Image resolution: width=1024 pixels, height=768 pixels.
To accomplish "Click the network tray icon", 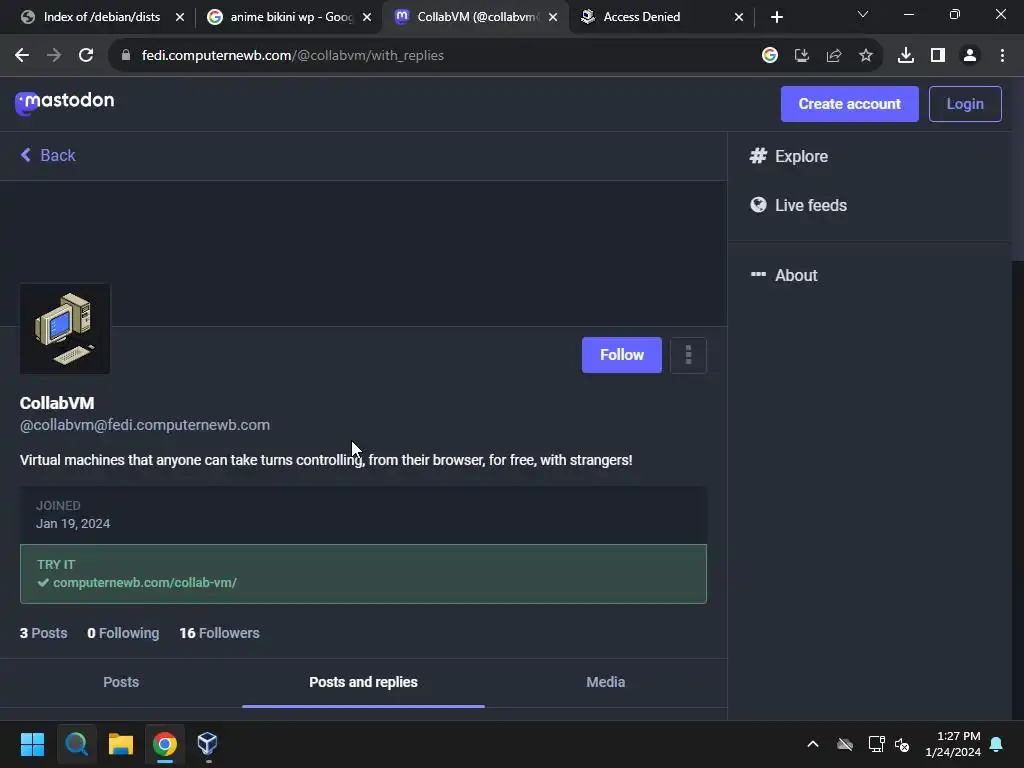I will [x=876, y=744].
